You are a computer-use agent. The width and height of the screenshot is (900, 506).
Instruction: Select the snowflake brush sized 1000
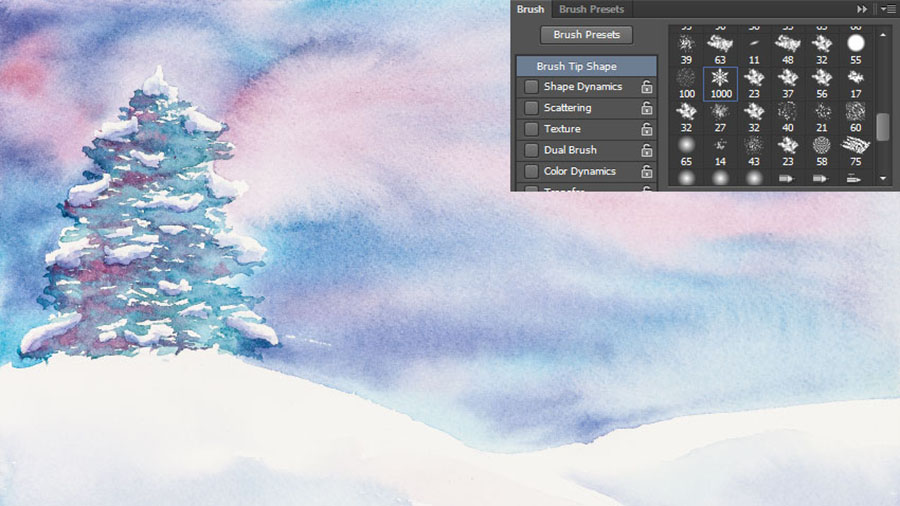(x=720, y=78)
